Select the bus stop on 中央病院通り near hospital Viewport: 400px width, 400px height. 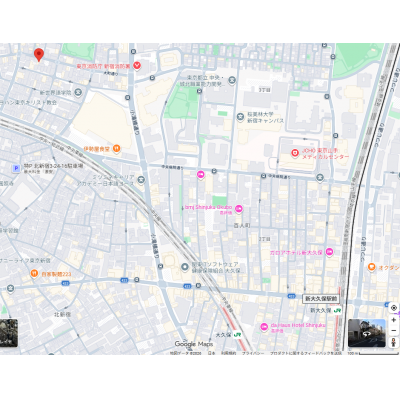click(264, 175)
